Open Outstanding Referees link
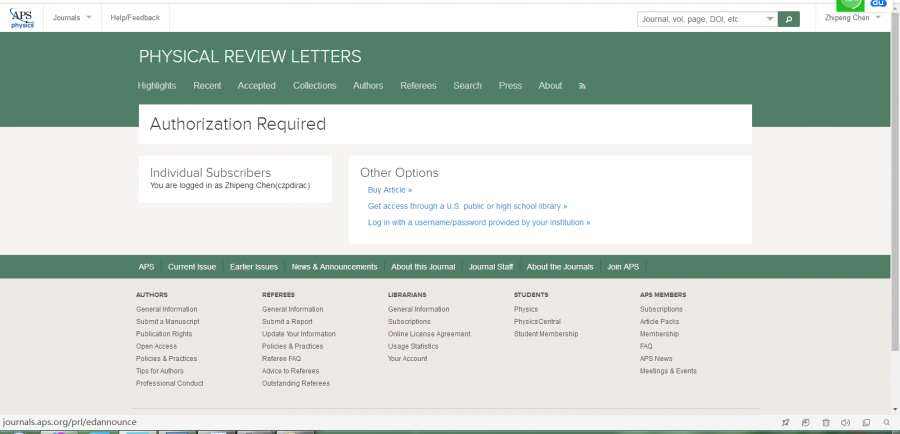 296,383
